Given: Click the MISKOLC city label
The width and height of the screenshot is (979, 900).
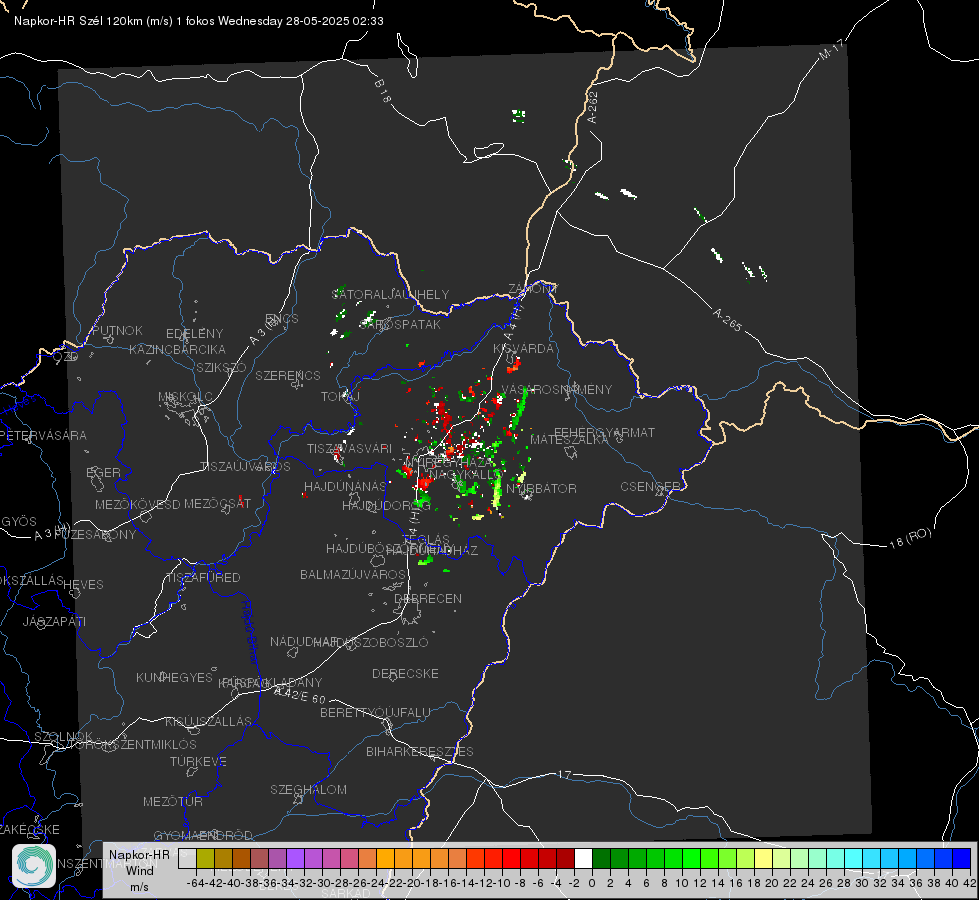Looking at the screenshot, I should coord(185,397).
